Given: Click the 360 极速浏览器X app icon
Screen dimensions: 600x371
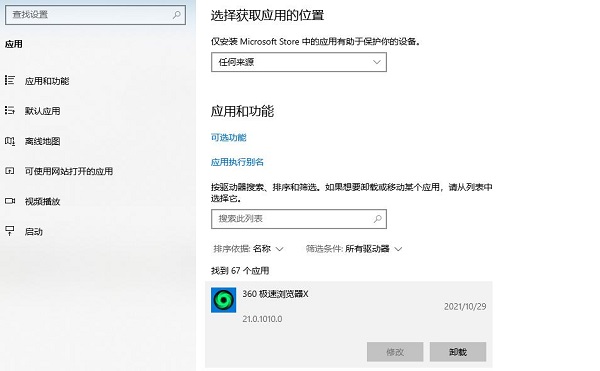Looking at the screenshot, I should [x=223, y=300].
